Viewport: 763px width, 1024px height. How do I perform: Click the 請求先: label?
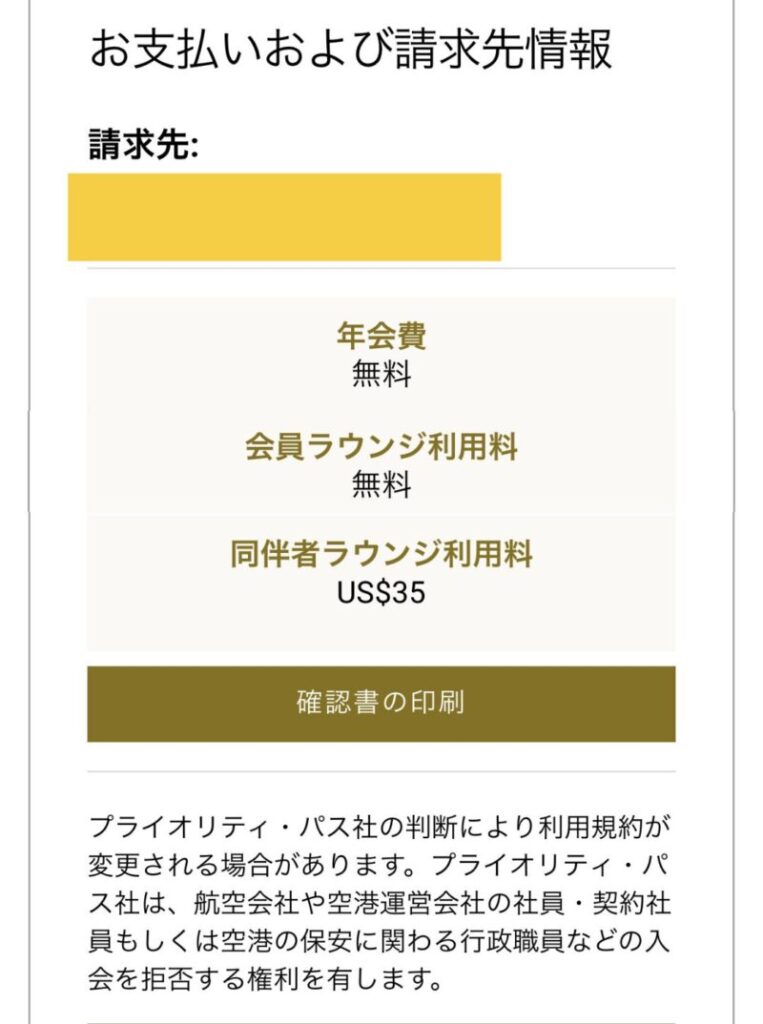144,146
